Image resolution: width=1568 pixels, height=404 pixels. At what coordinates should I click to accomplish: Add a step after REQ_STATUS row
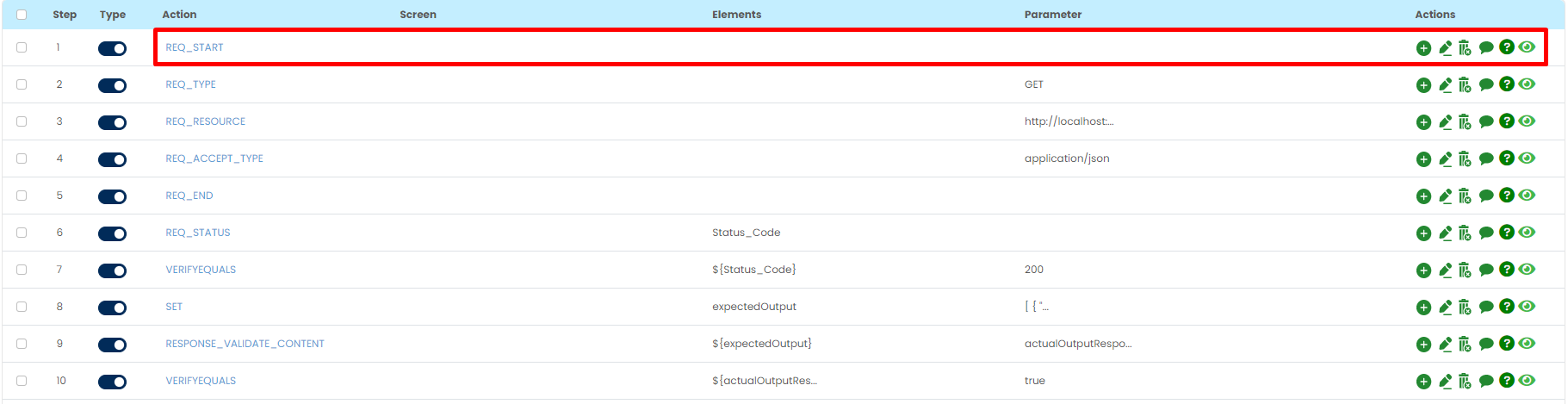pos(1423,233)
